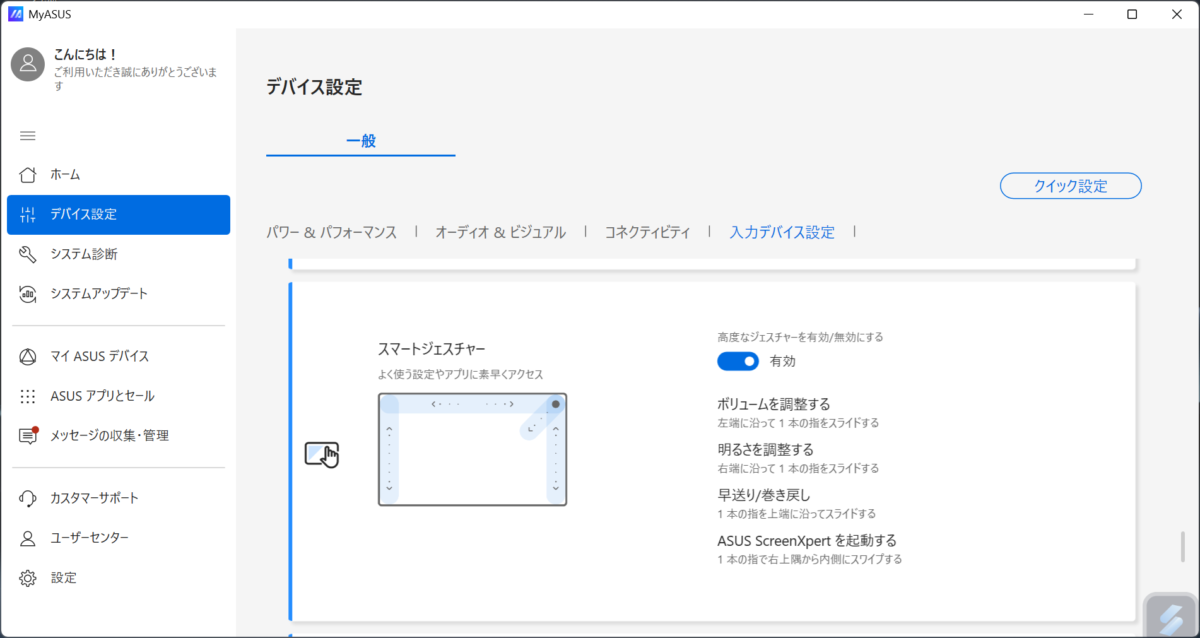Click the ASUS アプリとセール grid icon
The width and height of the screenshot is (1200, 638).
point(28,396)
